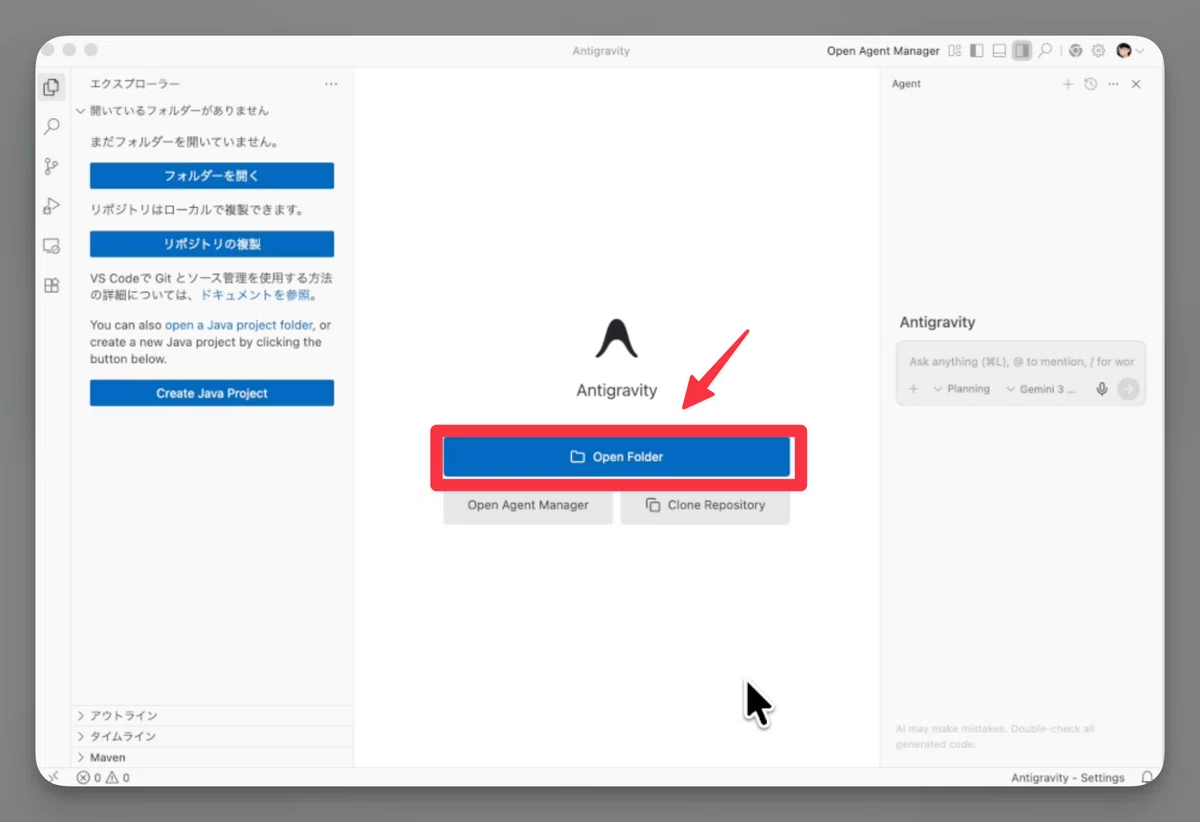
Task: Click Antigravity - Settings in status bar
Action: [1067, 778]
